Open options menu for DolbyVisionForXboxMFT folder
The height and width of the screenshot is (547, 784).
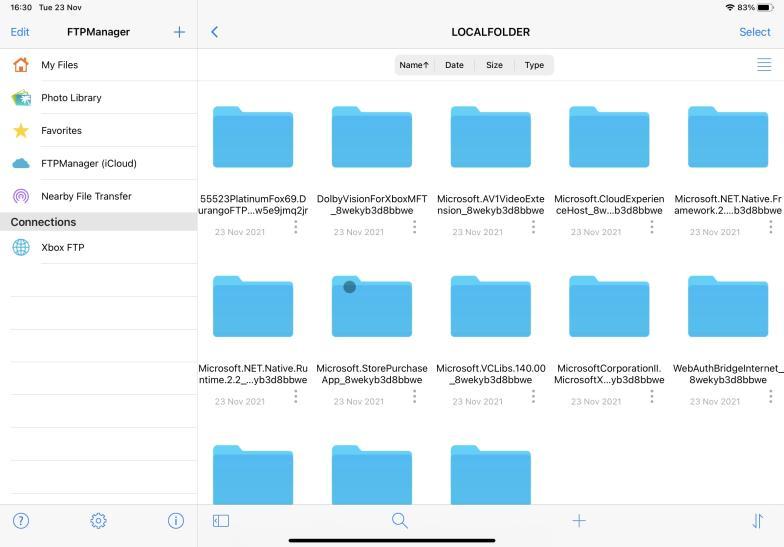coord(414,227)
